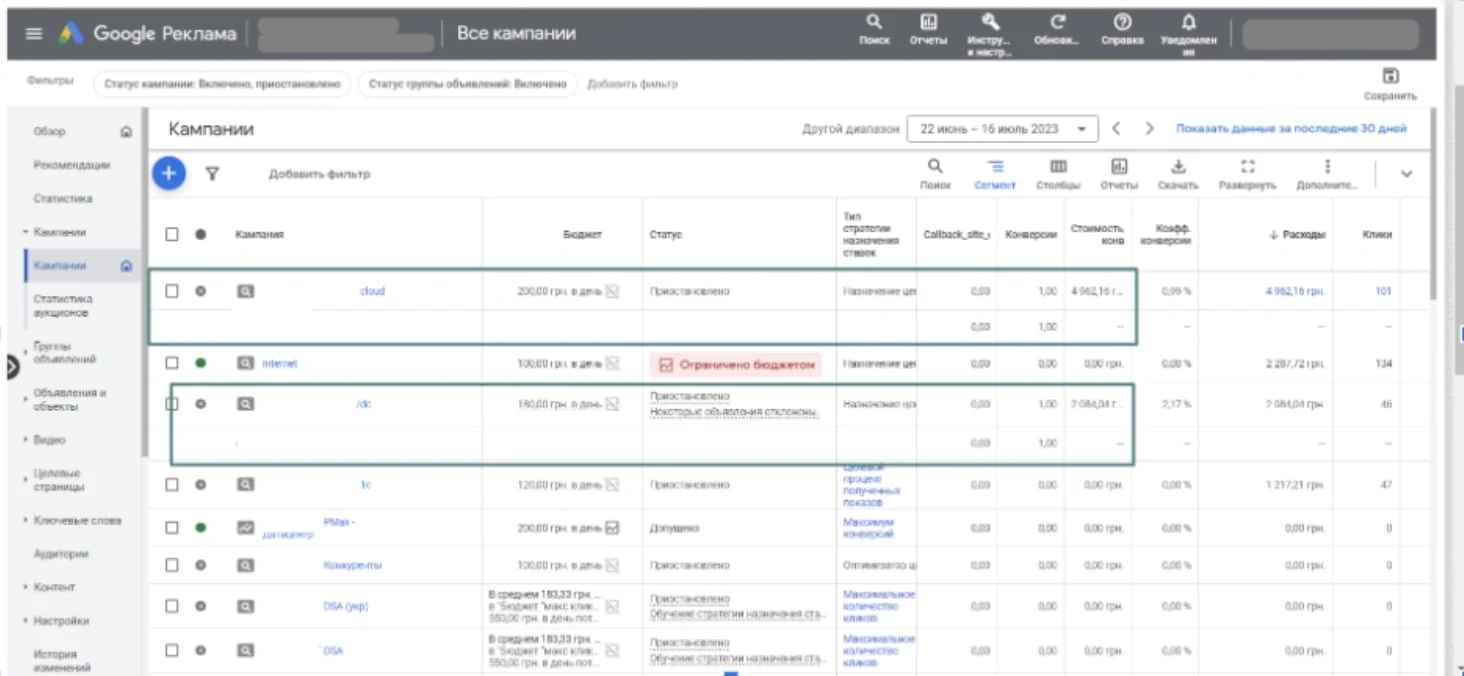
Task: Go to the next date range arrow
Action: pyautogui.click(x=1150, y=129)
